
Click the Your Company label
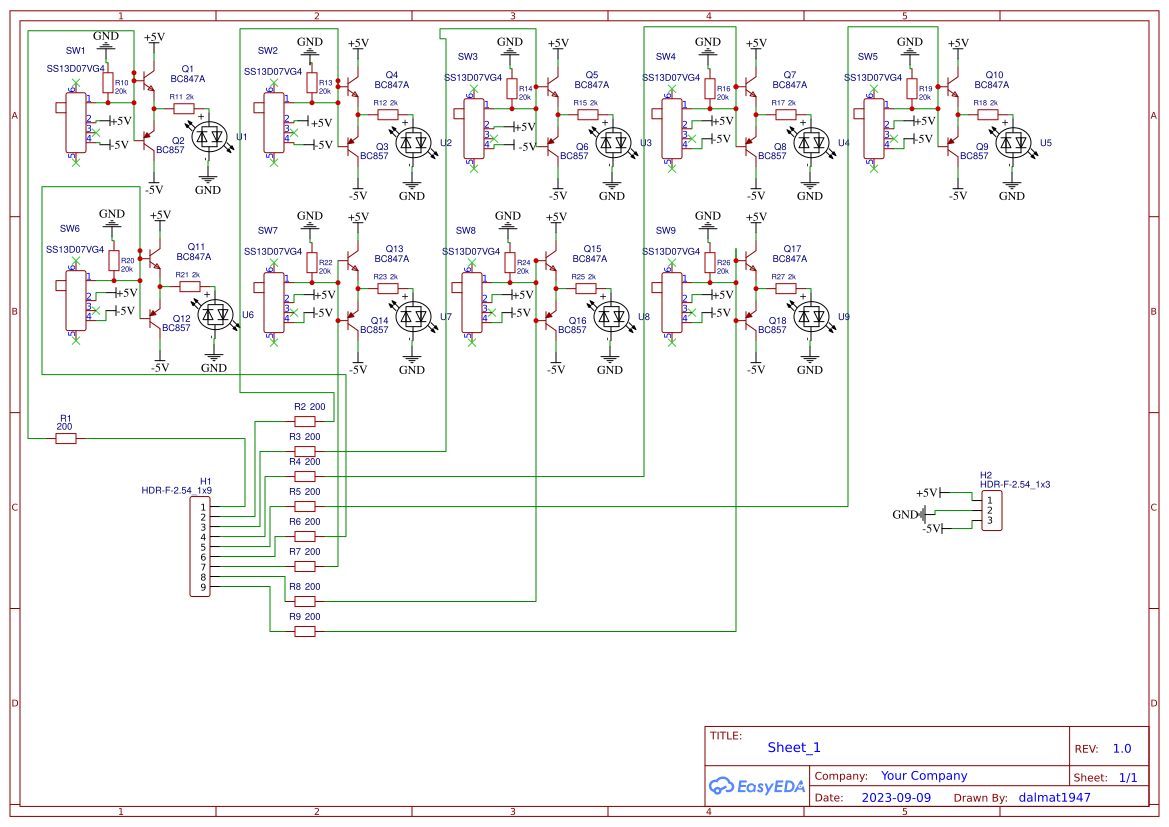[922, 774]
